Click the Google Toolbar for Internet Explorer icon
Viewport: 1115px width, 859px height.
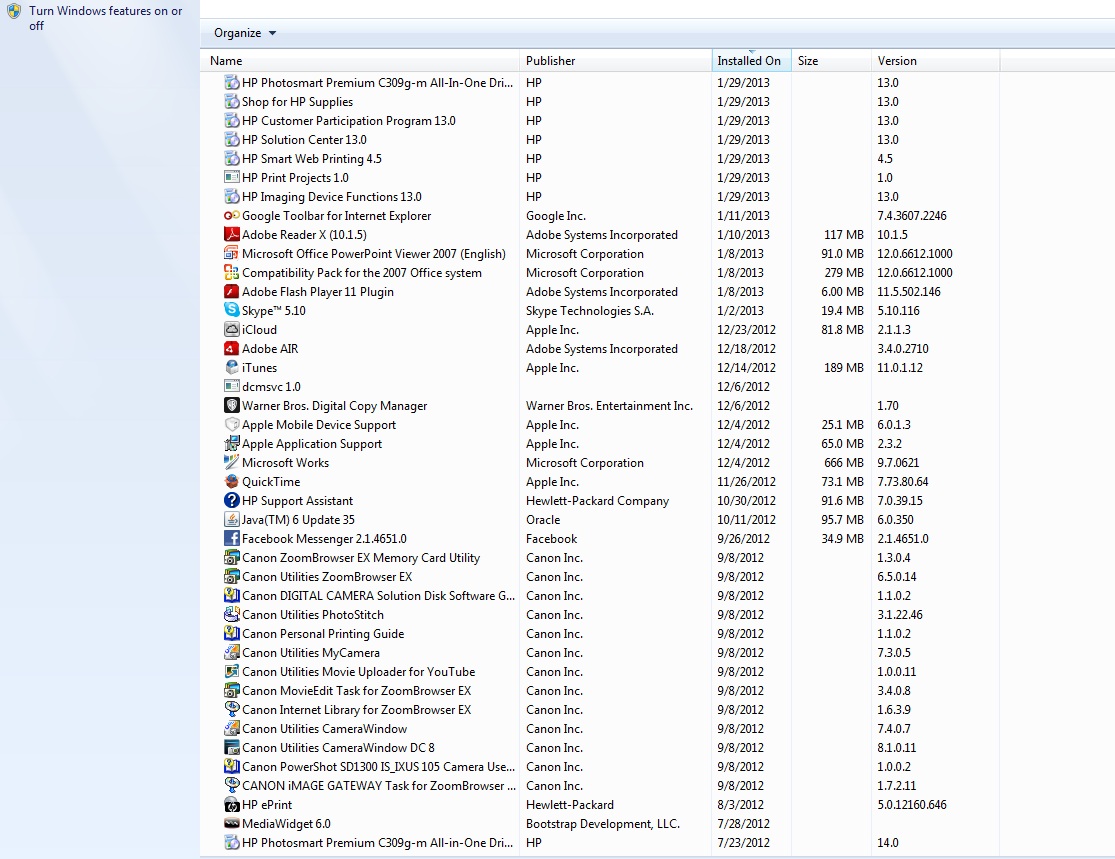[232, 216]
